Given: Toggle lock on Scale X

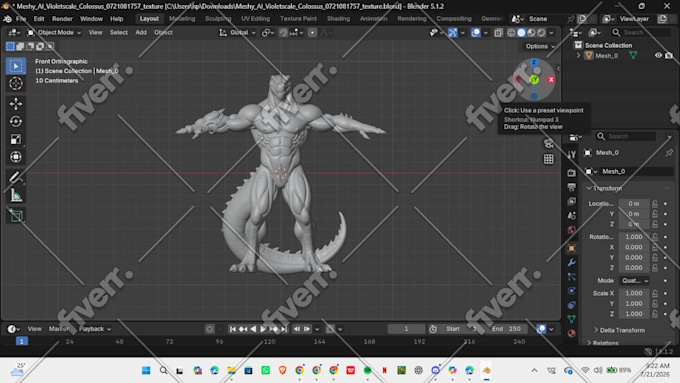Looking at the screenshot, I should click(655, 293).
